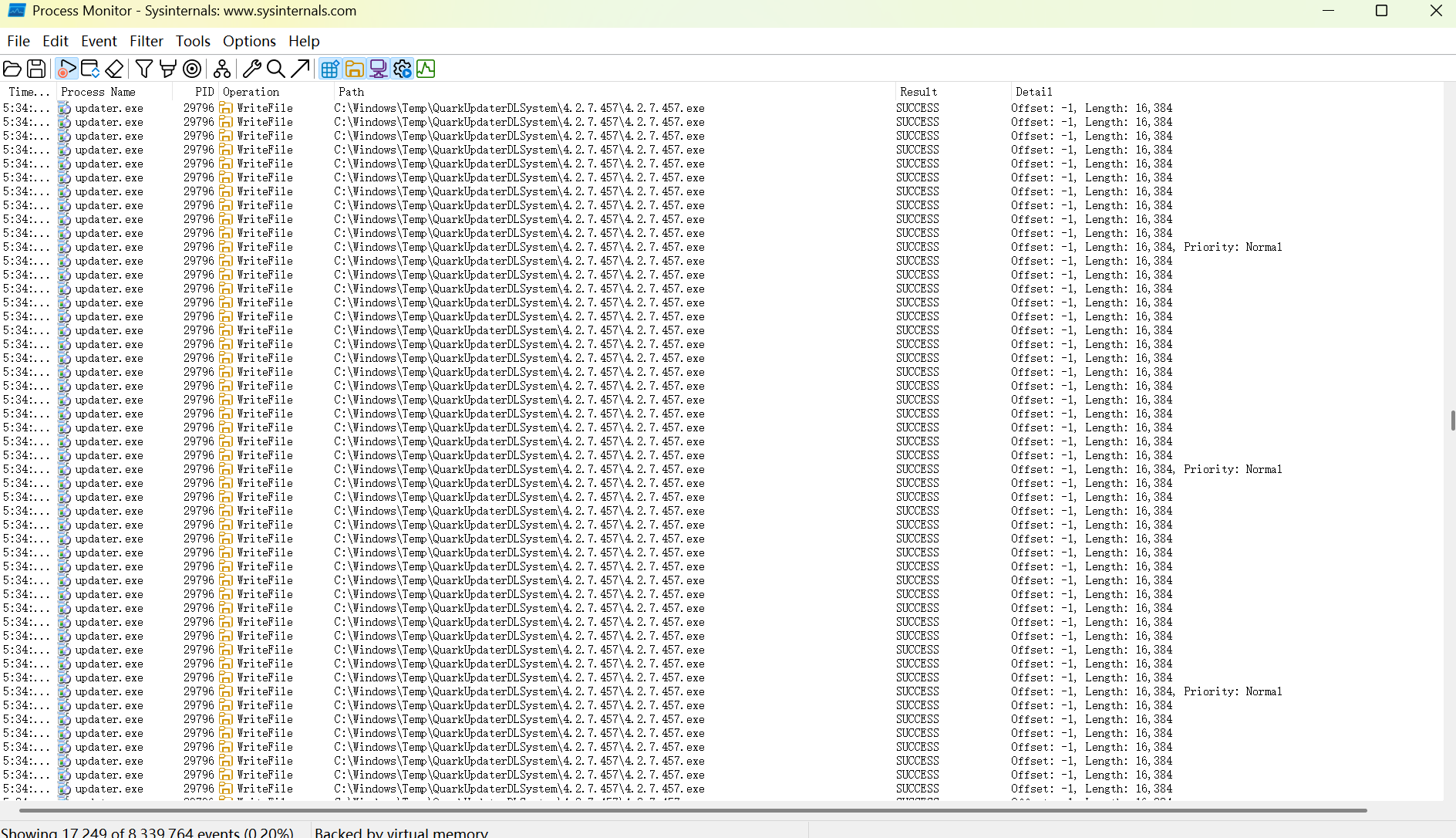Toggle Show Registry Activity
Screen dimensions: 1456x838
(x=330, y=69)
